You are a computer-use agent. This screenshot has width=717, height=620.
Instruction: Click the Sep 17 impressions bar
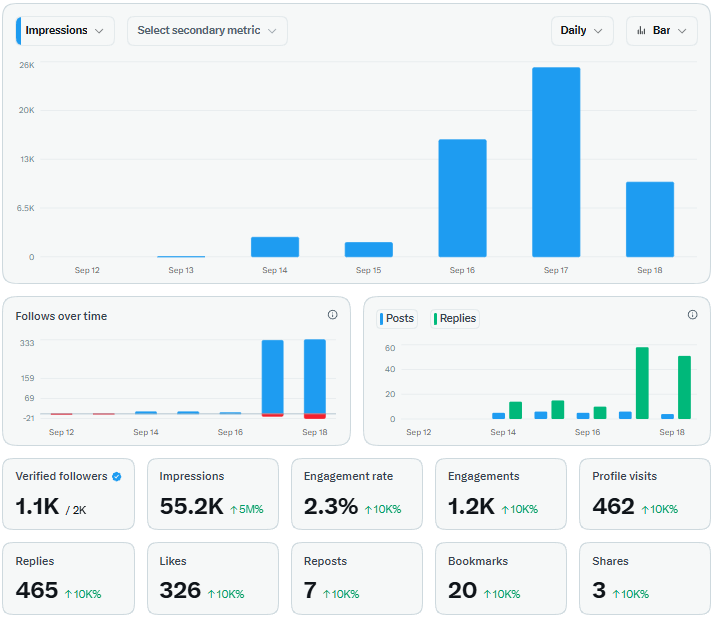pos(556,162)
